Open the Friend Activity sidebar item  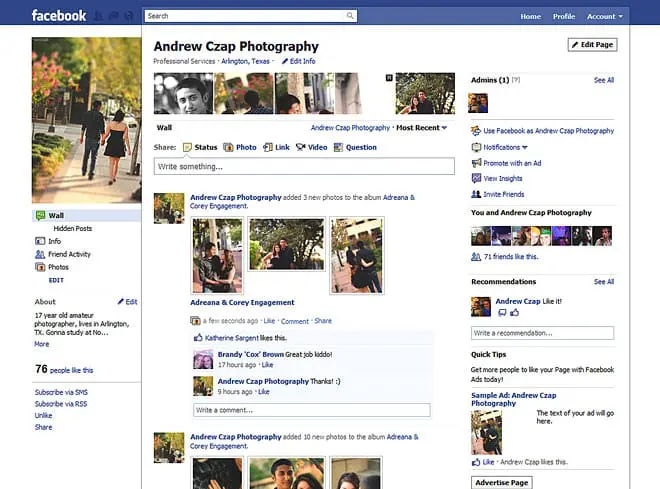coord(69,254)
